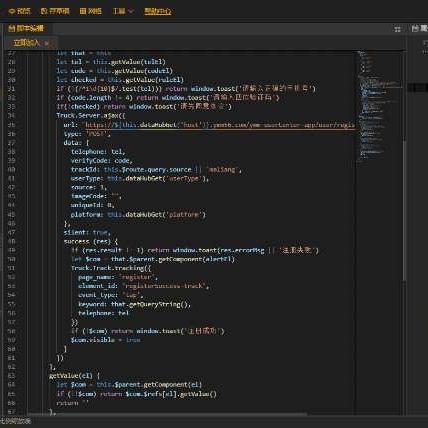Click code line starting 'trackId: this.$route.query.source'
Screen dimensions: 428x428
coord(156,170)
